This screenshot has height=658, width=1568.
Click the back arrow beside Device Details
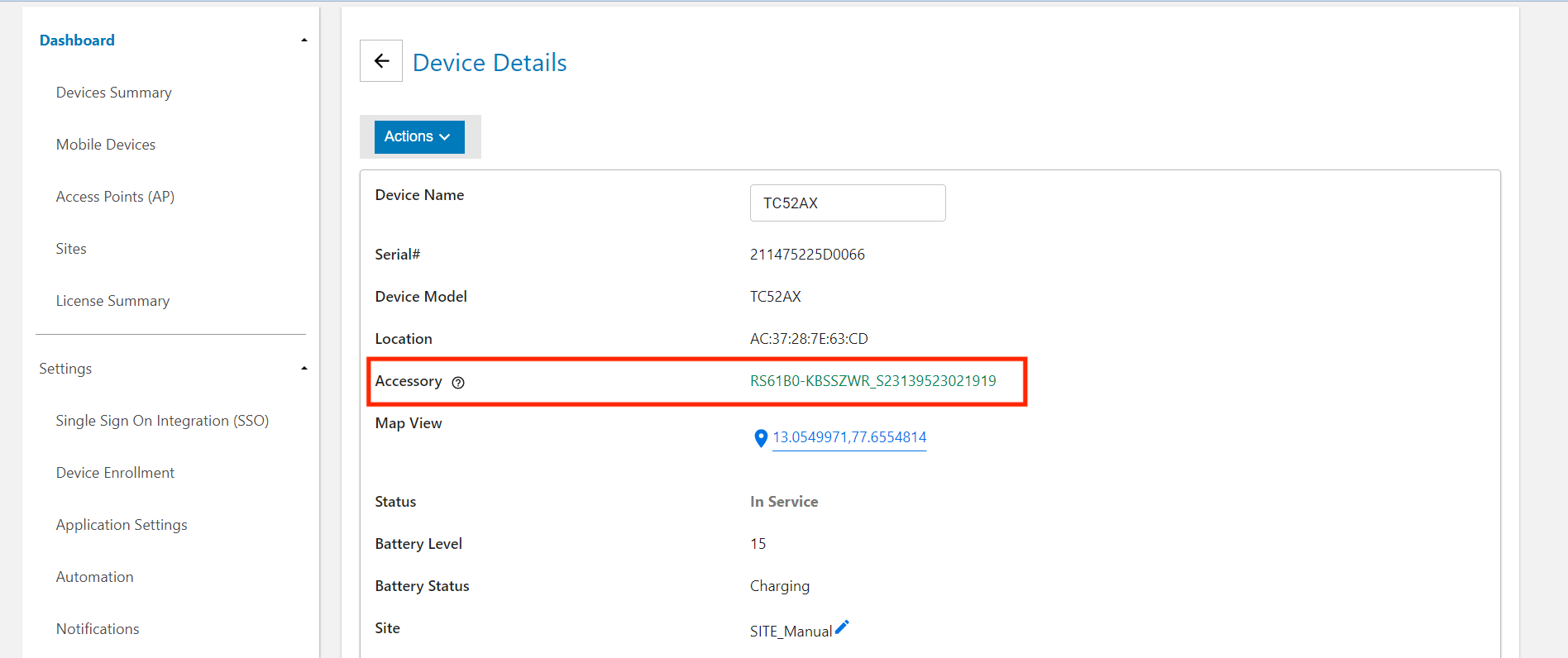click(x=381, y=61)
